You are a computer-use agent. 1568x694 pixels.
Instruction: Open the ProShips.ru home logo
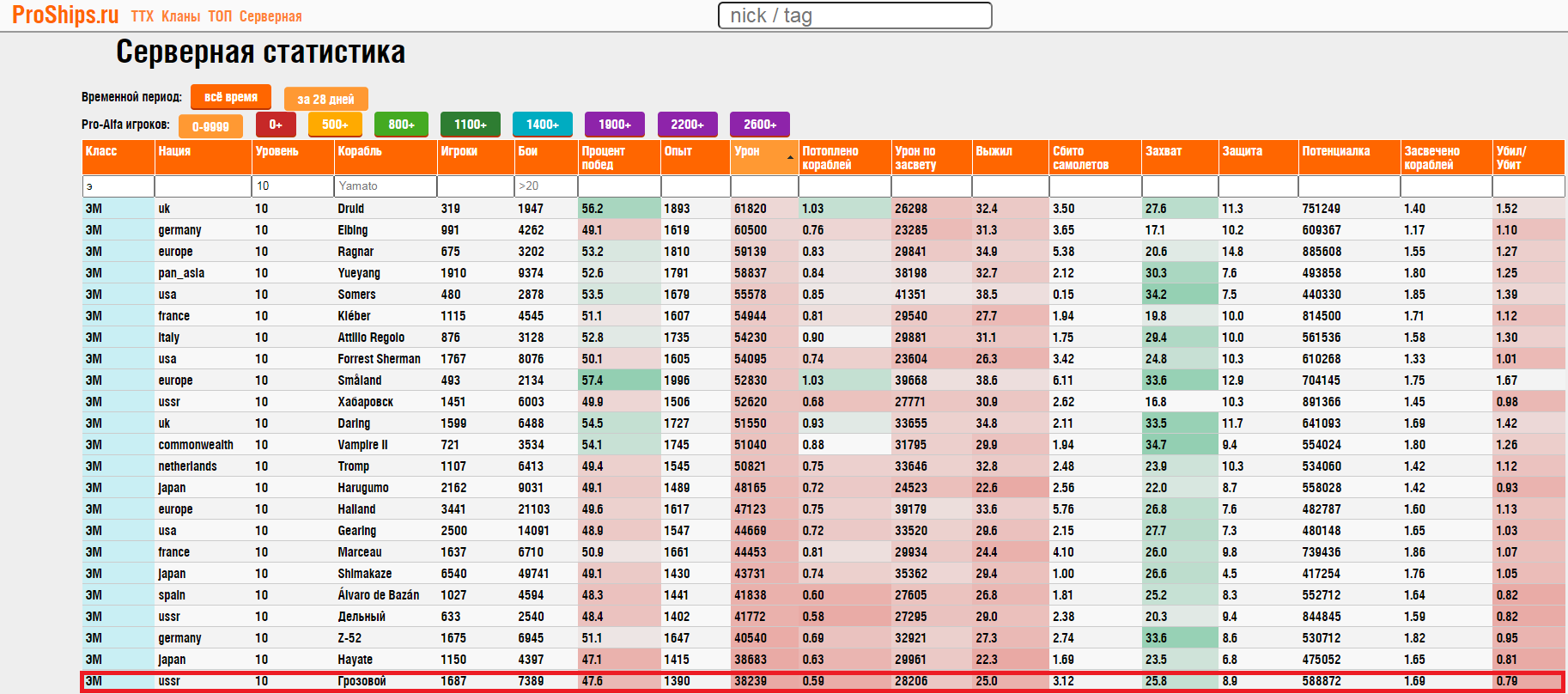coord(65,15)
